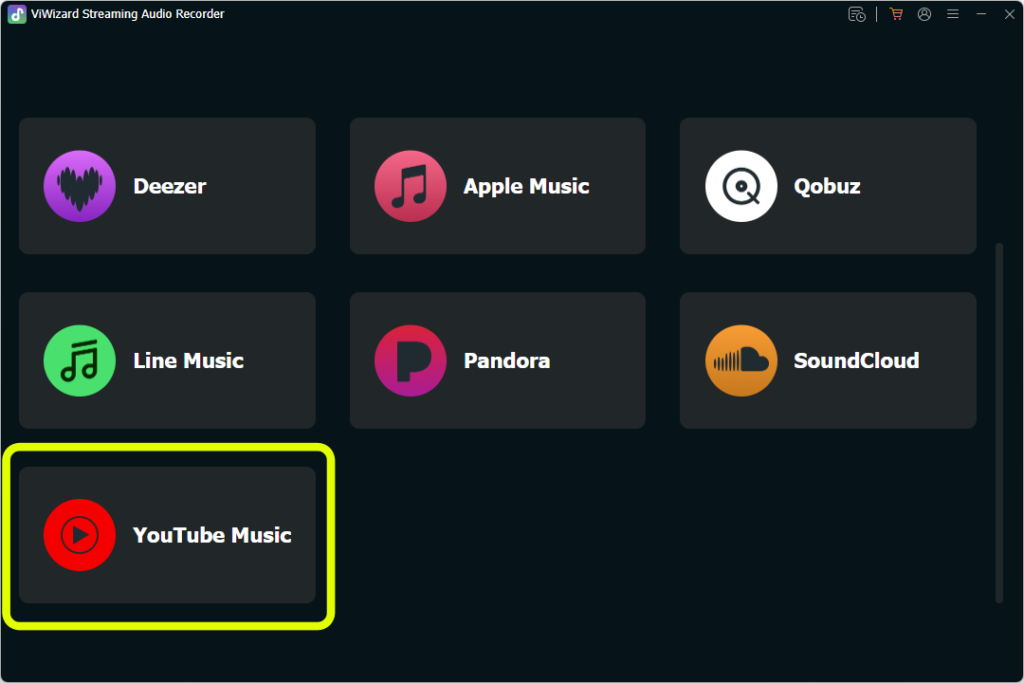1024x683 pixels.
Task: Click the vertical scrollbar thumb
Action: tap(999, 420)
